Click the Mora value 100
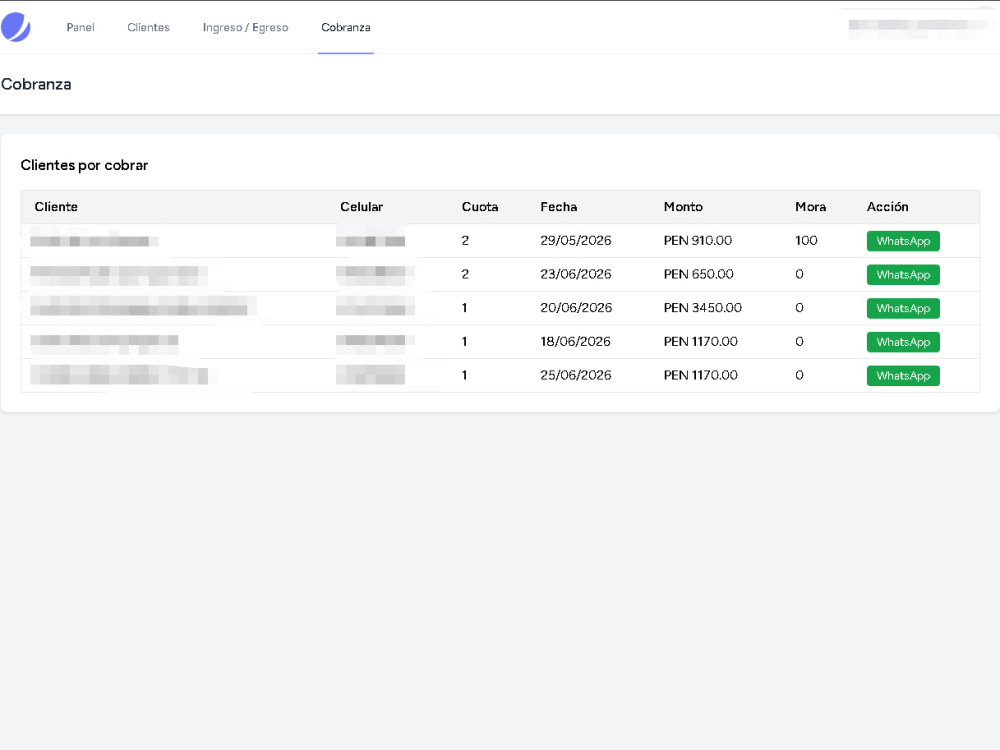This screenshot has height=750, width=1000. [x=806, y=240]
